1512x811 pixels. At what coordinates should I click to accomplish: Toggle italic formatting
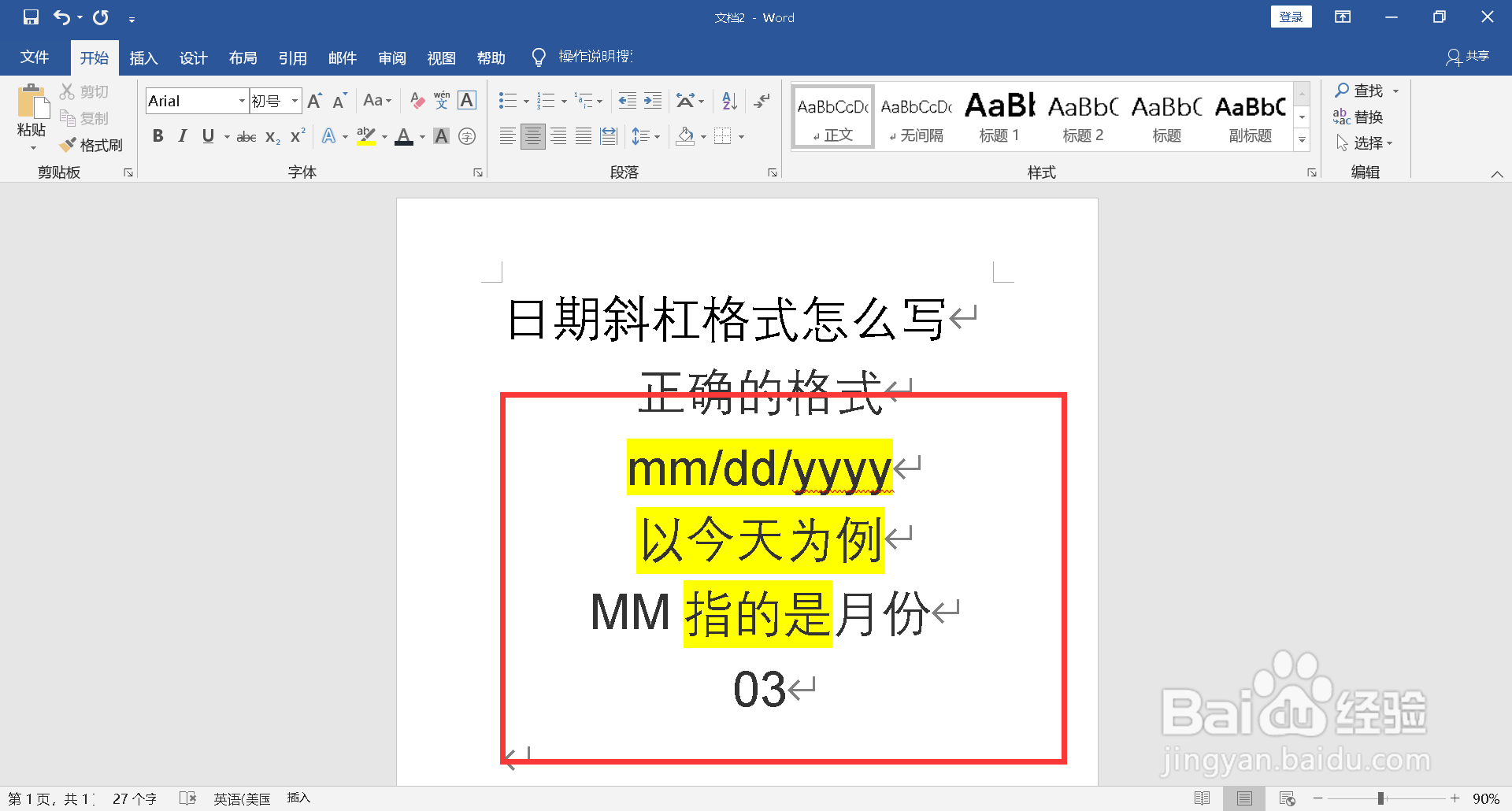(x=183, y=136)
